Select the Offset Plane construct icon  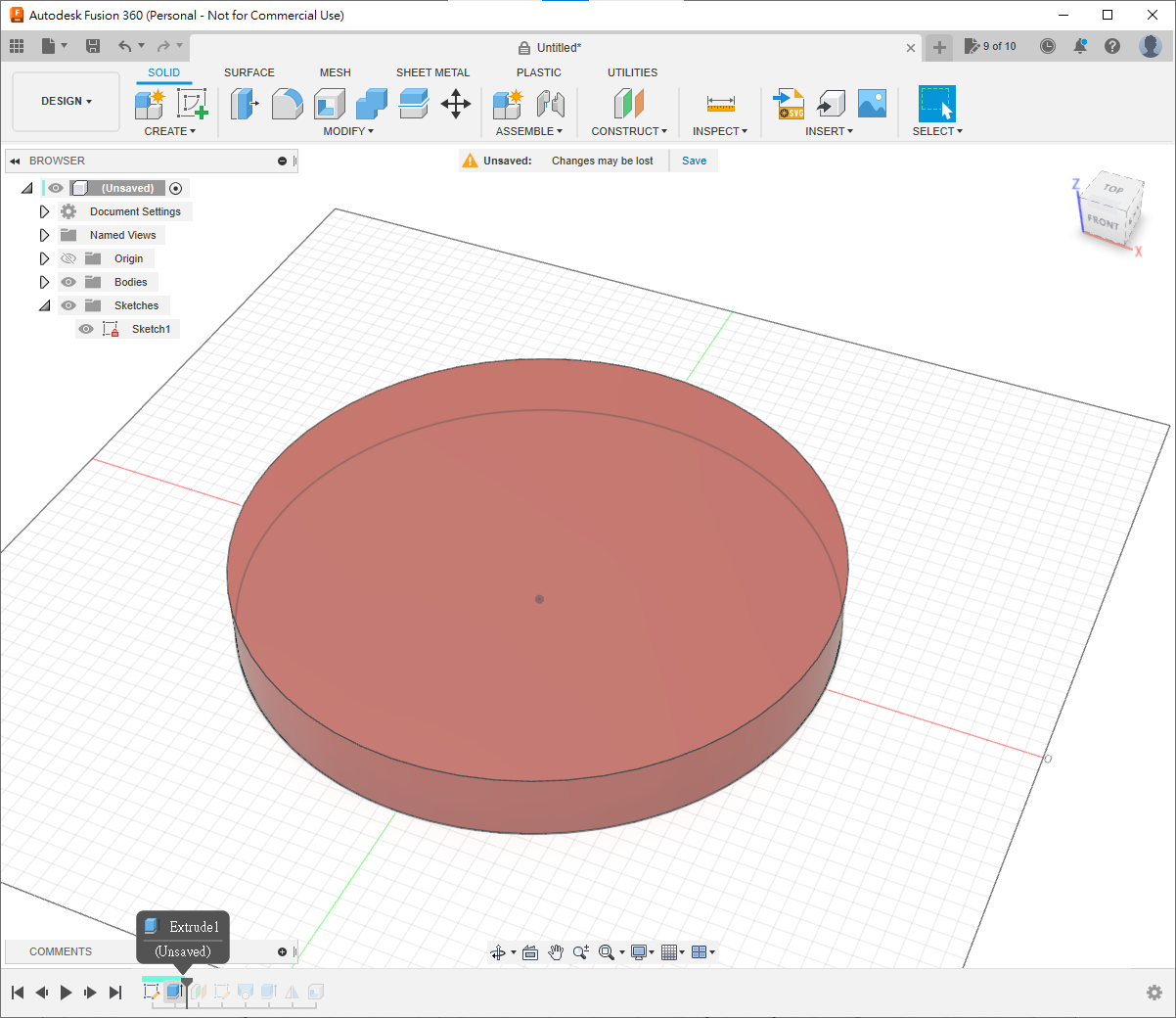point(628,103)
